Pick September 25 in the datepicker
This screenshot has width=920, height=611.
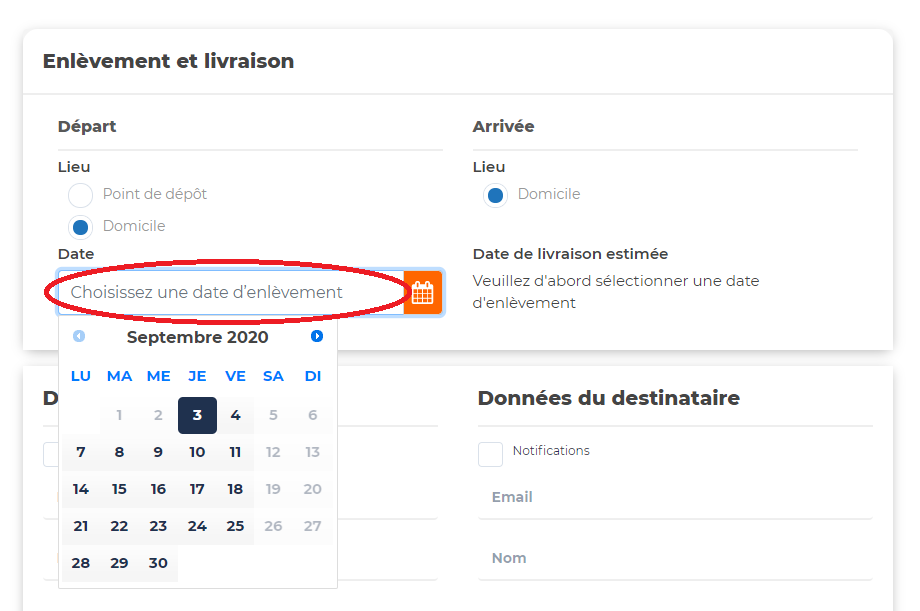[x=235, y=526]
